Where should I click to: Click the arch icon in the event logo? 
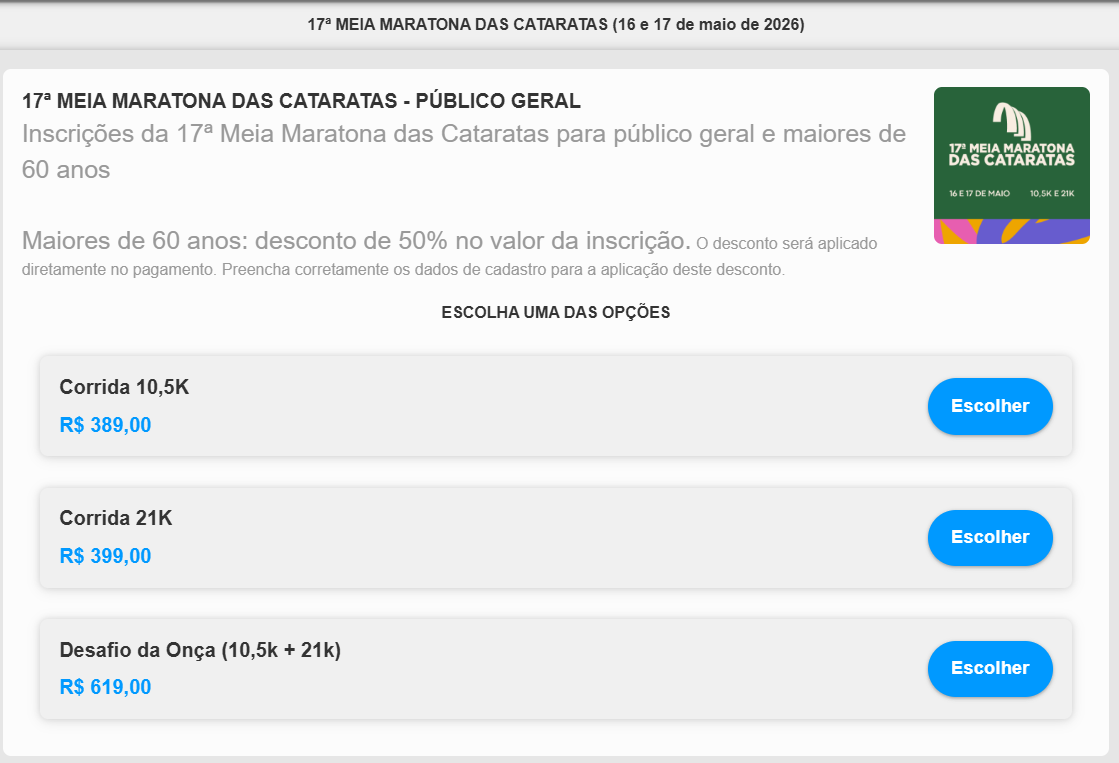[x=1011, y=121]
